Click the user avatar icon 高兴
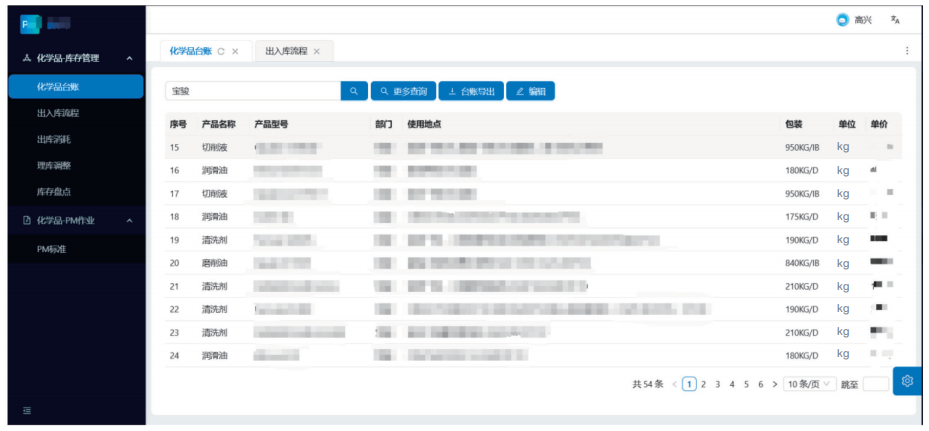Image resolution: width=929 pixels, height=431 pixels. click(842, 20)
